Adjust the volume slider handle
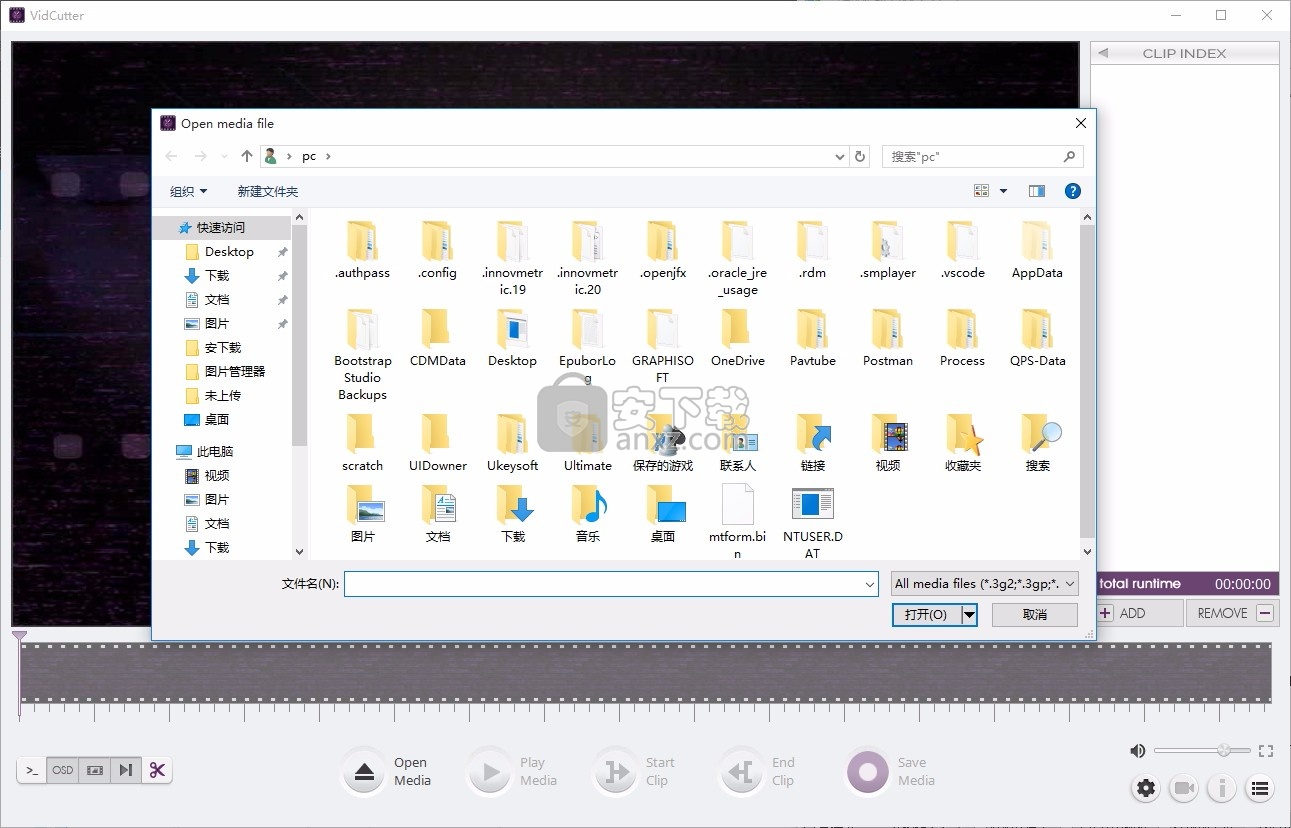The height and width of the screenshot is (828, 1291). tap(1223, 751)
